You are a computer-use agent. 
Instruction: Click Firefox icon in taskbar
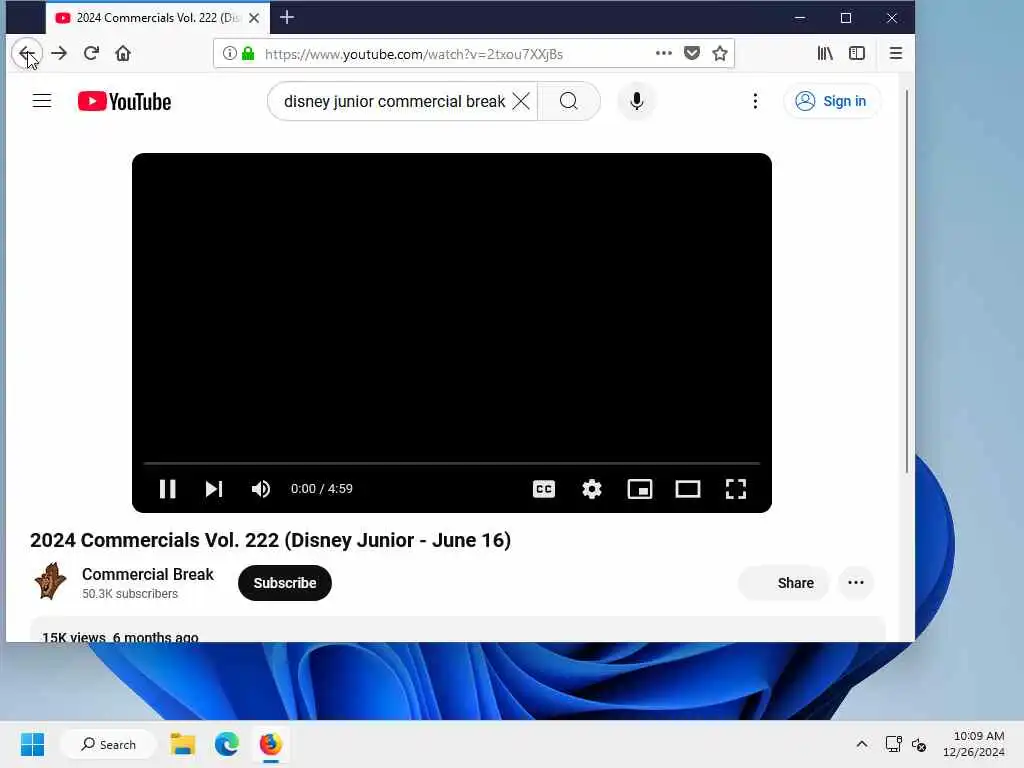pos(270,744)
